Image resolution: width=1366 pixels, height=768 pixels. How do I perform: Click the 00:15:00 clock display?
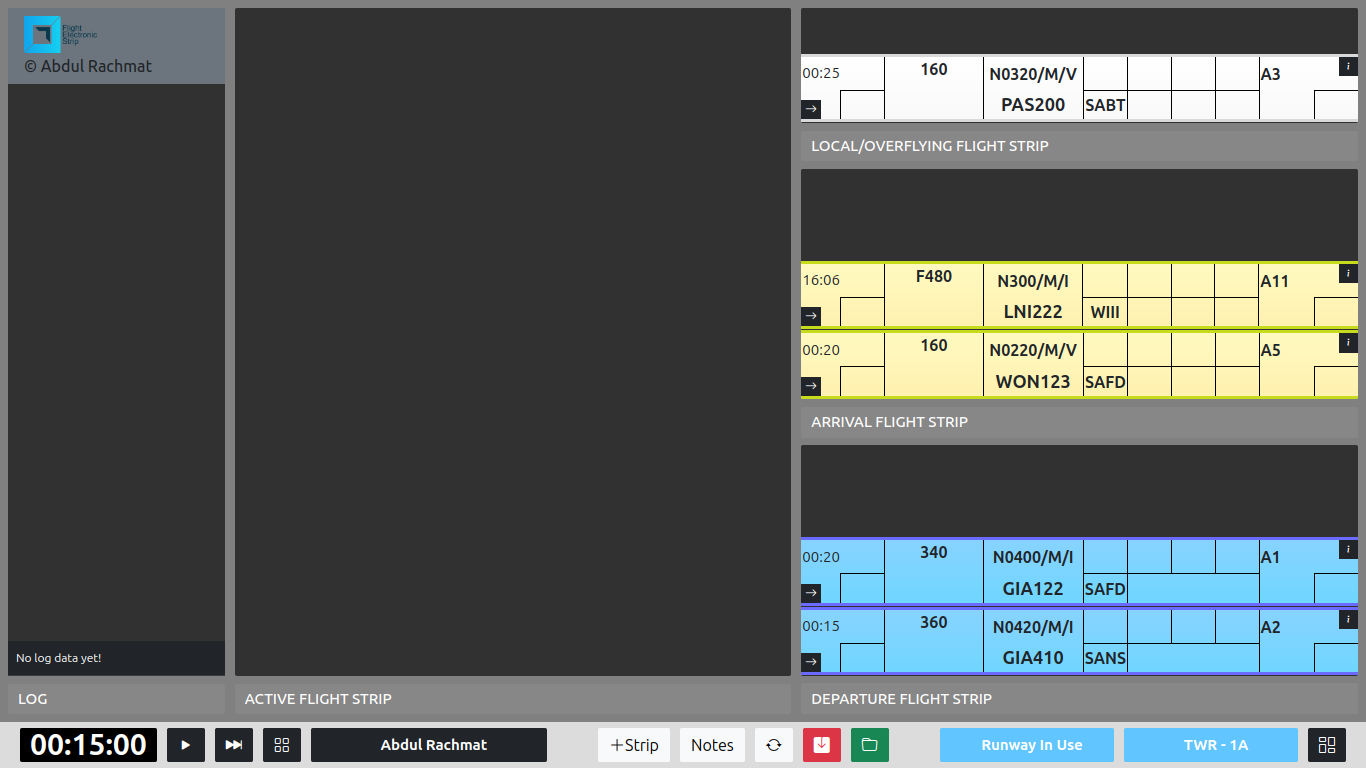[x=89, y=745]
